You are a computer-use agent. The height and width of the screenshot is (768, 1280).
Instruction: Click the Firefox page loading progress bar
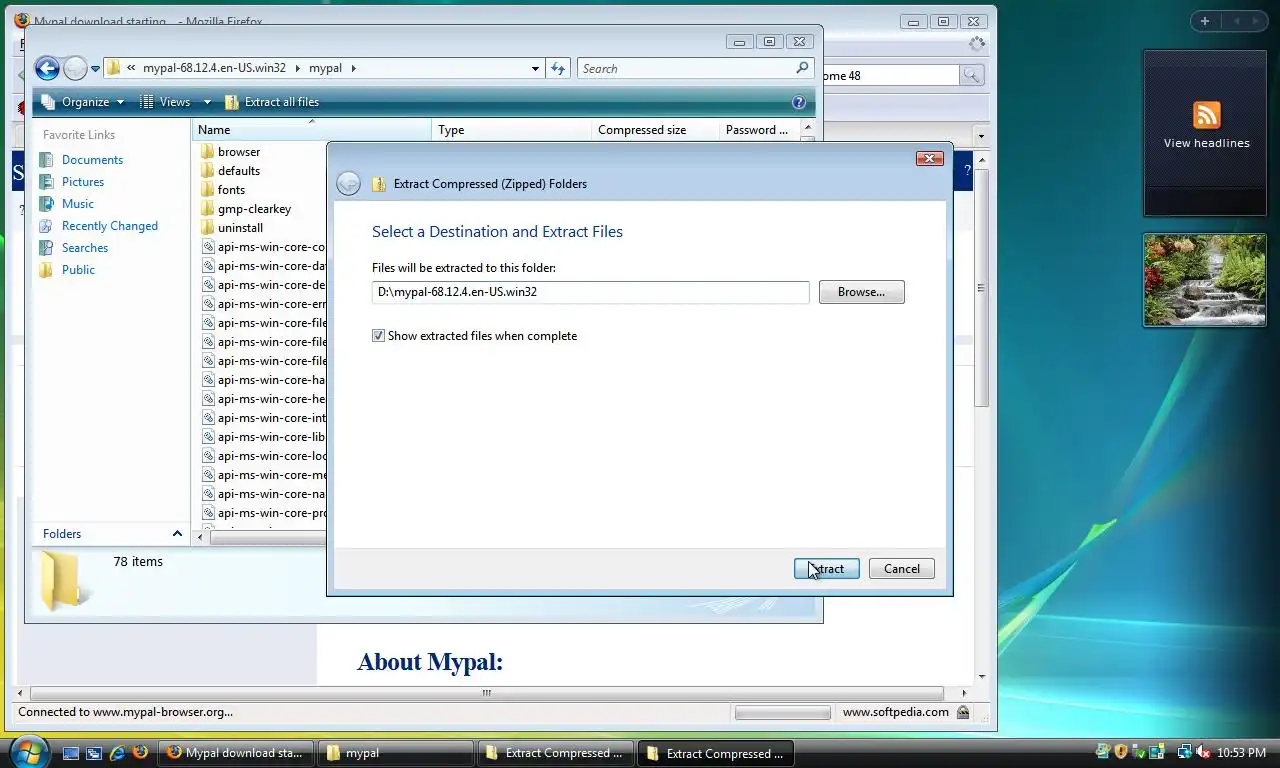click(x=782, y=713)
